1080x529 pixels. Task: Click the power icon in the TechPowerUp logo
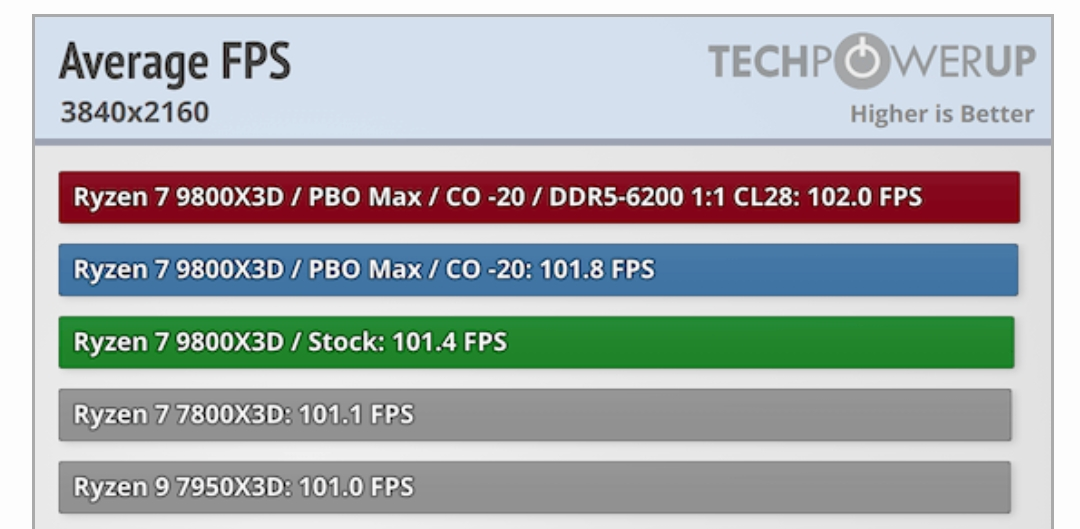864,61
